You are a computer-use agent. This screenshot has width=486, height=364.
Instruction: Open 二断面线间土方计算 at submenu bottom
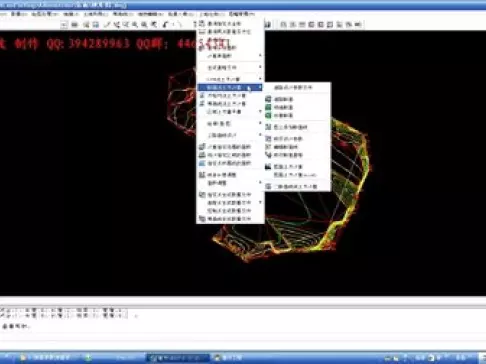292,186
